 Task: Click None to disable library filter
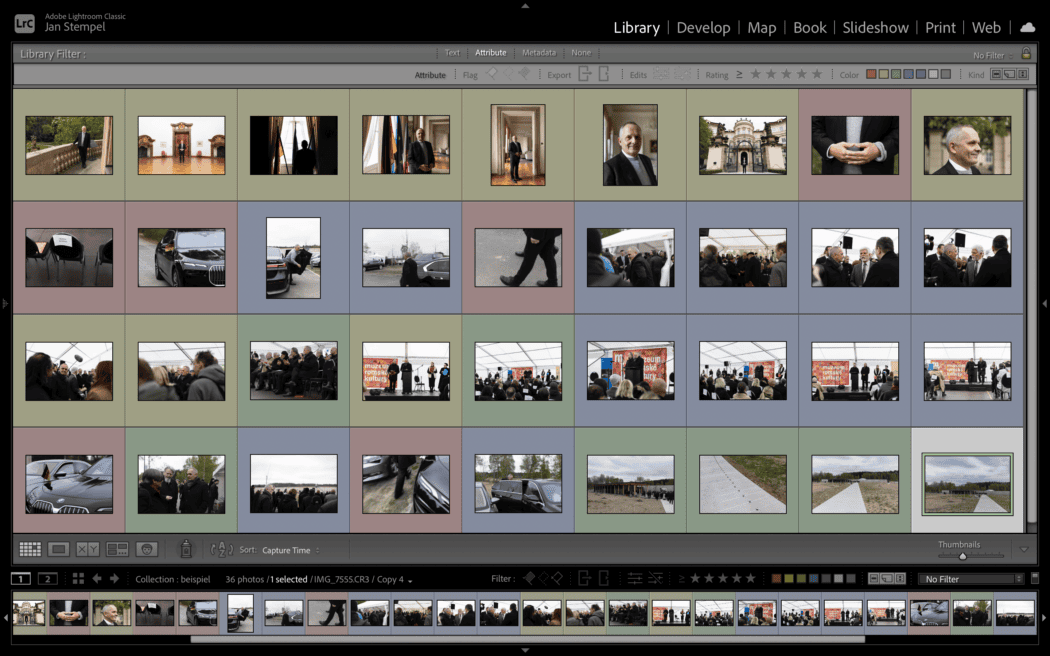tap(580, 53)
